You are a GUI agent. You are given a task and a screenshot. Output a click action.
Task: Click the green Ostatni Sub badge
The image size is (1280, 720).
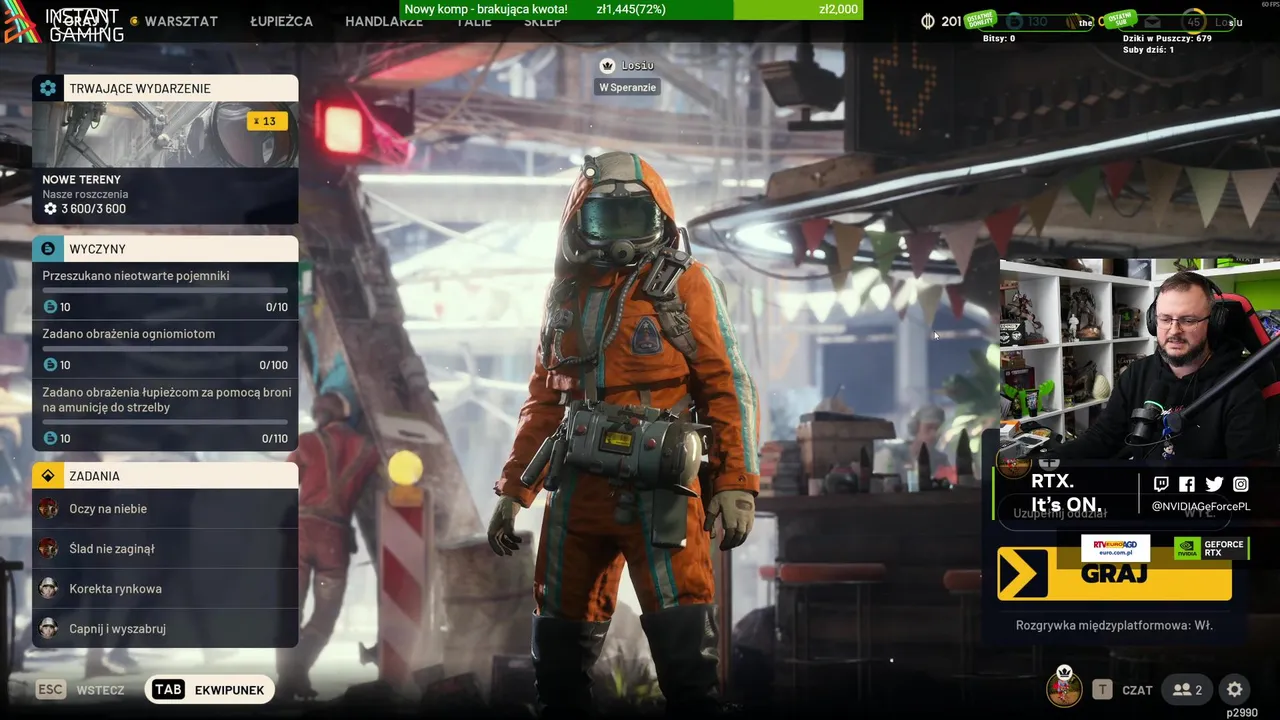[1121, 19]
